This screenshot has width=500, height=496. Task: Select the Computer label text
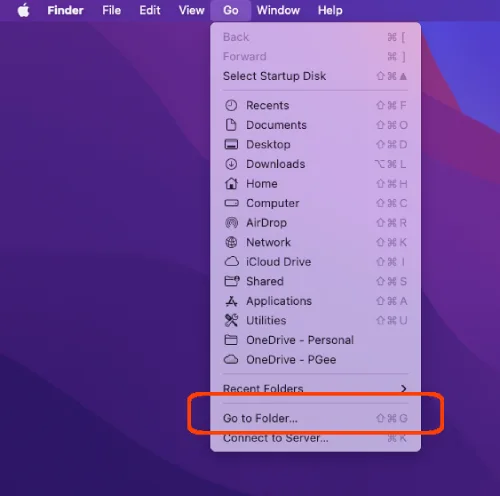coord(273,203)
